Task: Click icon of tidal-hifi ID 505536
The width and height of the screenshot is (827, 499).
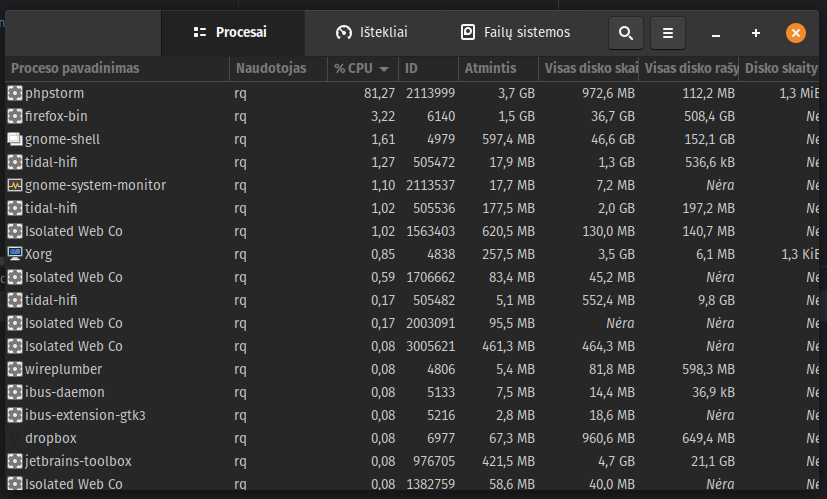Action: (15, 208)
